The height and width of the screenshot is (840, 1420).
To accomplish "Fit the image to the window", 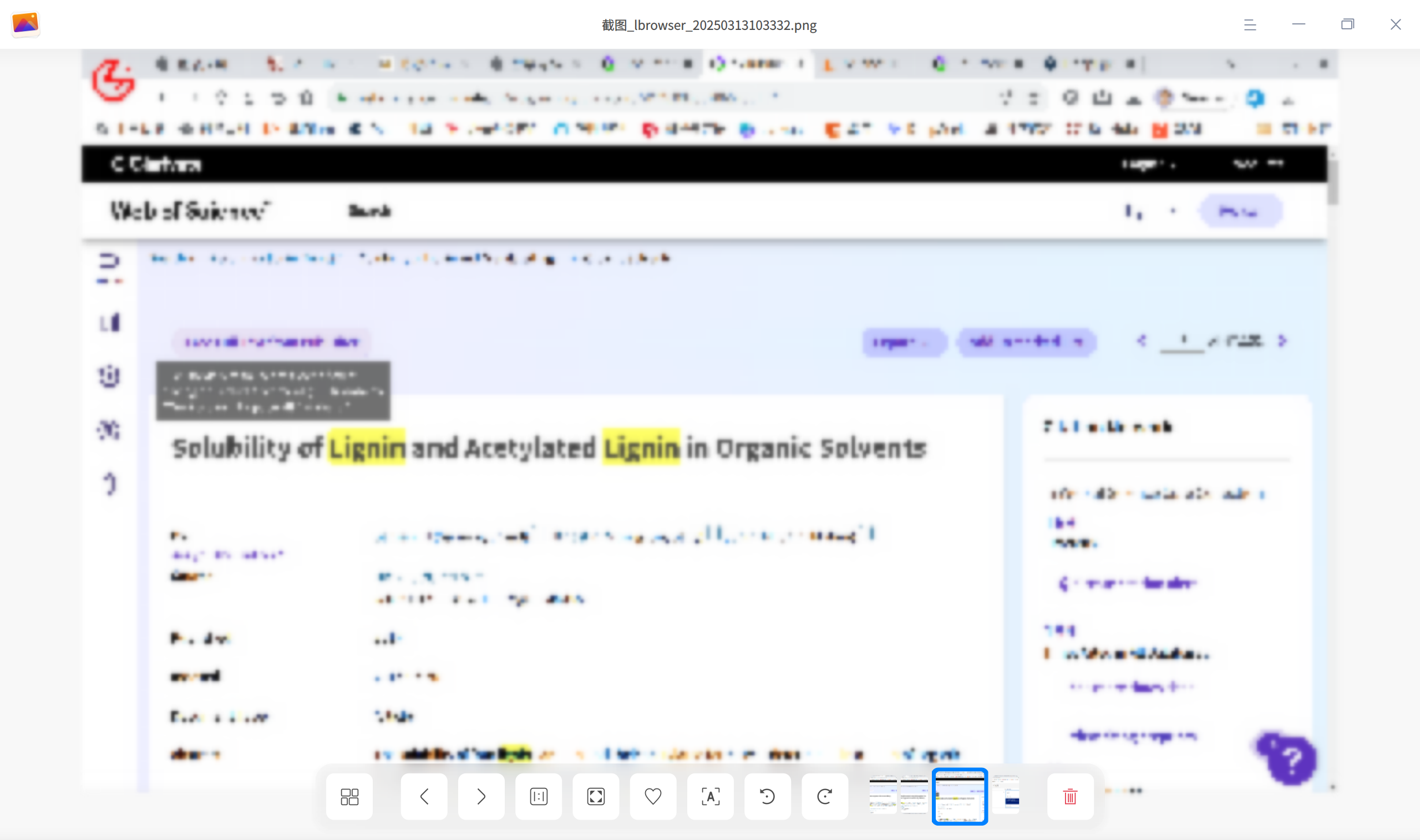I will pyautogui.click(x=596, y=796).
